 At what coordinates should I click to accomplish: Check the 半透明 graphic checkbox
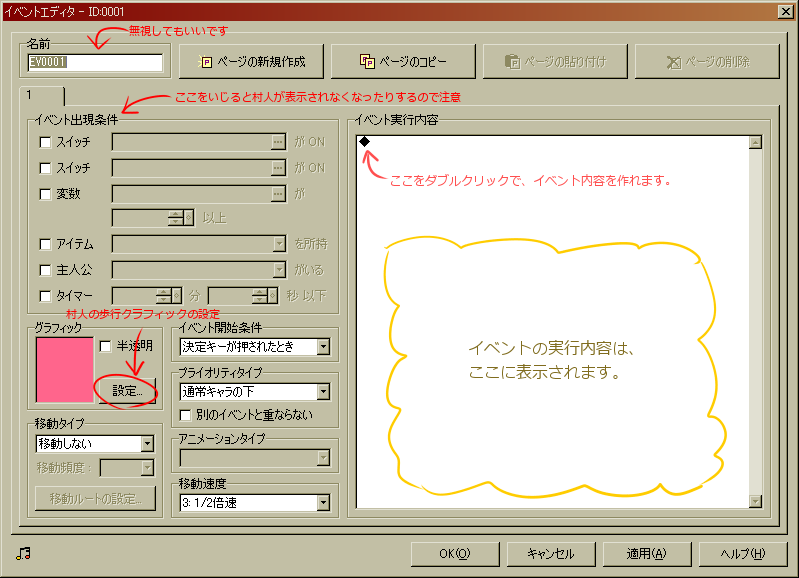pyautogui.click(x=105, y=346)
